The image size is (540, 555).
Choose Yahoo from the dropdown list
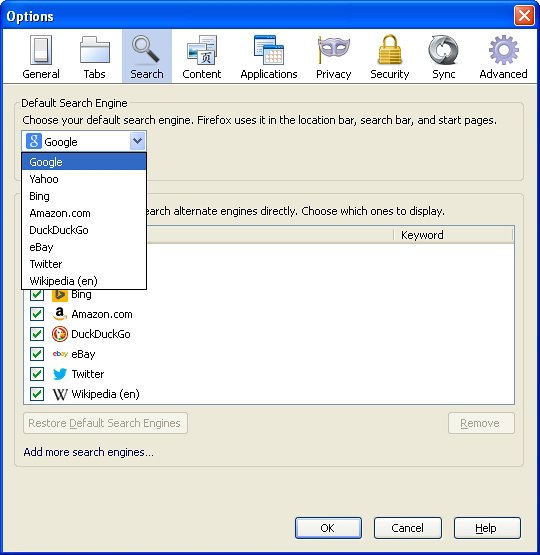[84, 179]
